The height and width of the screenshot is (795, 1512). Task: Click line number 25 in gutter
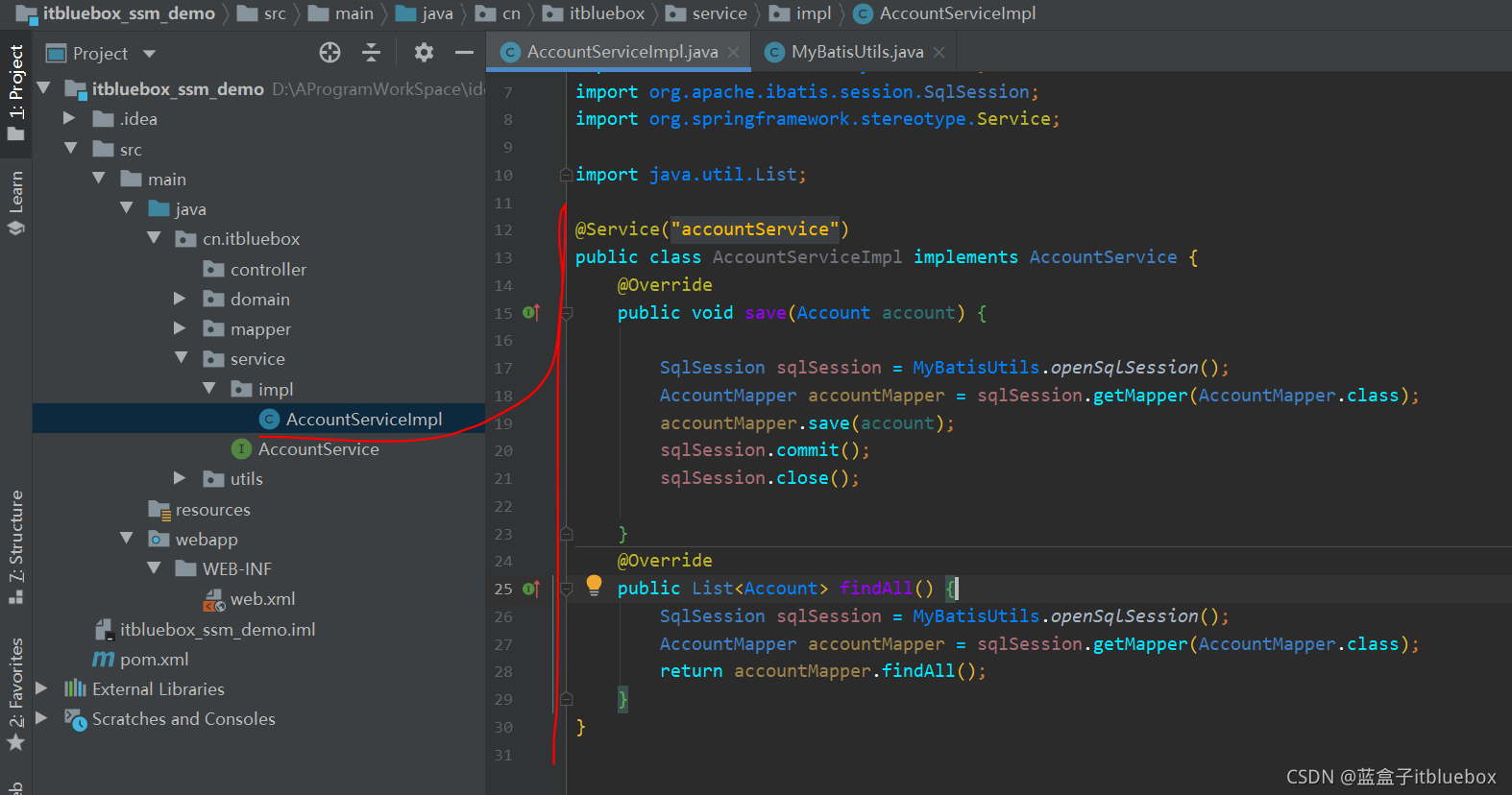(x=503, y=589)
